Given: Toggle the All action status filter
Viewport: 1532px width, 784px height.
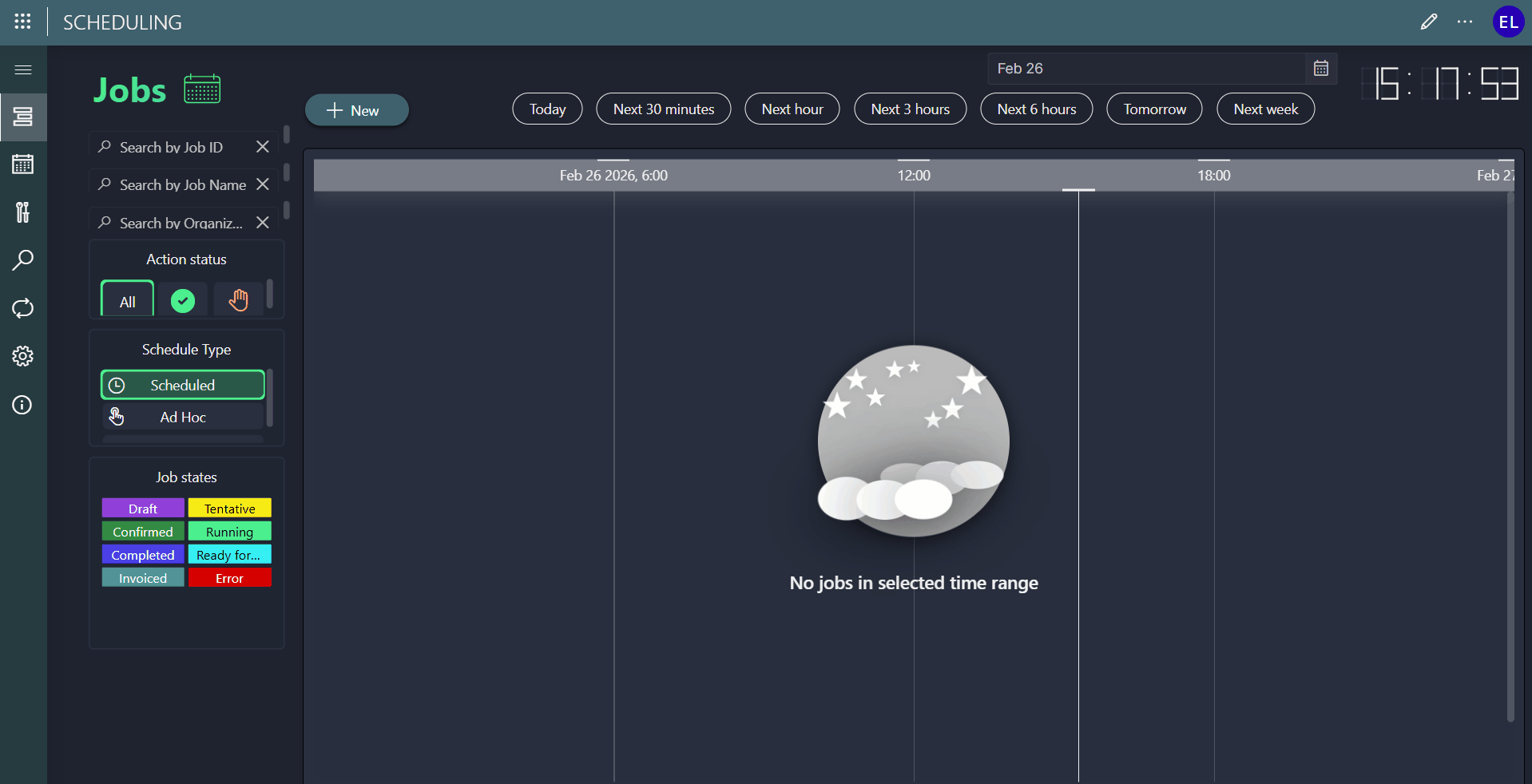Looking at the screenshot, I should 127,301.
